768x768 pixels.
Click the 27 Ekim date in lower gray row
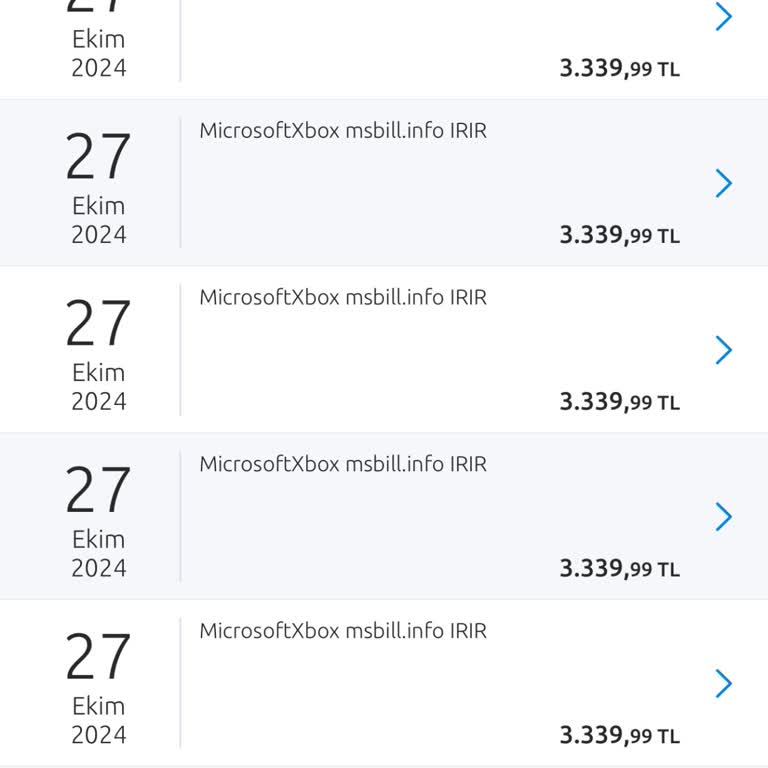[x=98, y=507]
